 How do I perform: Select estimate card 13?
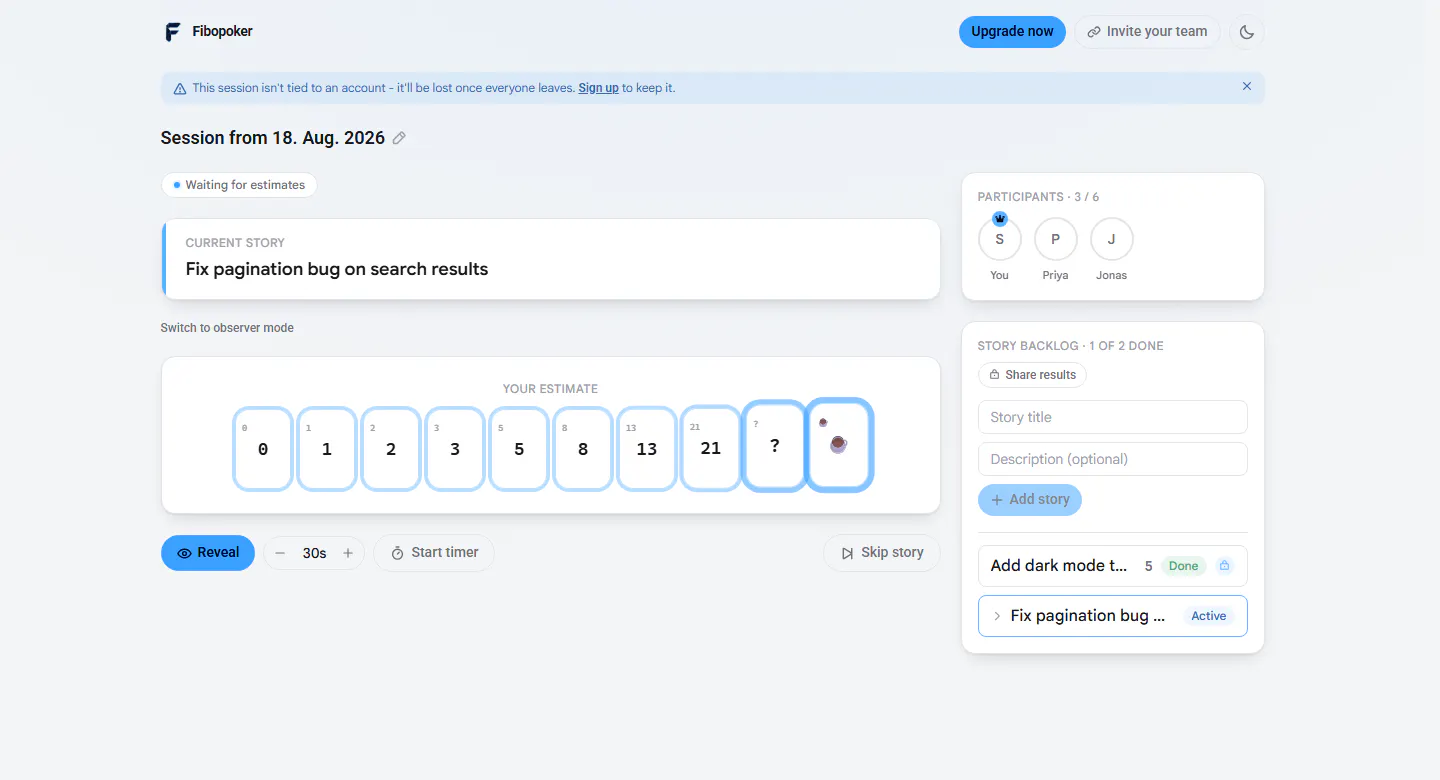point(647,449)
